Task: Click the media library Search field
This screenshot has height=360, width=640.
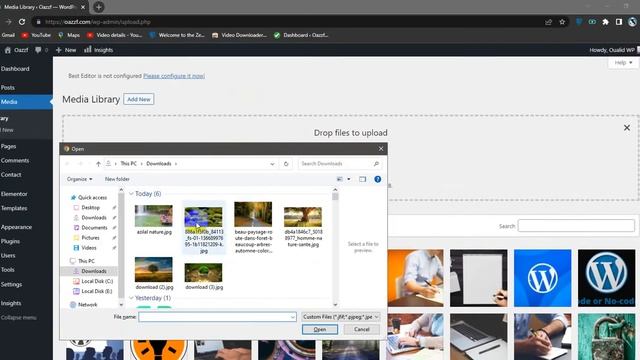Action: [576, 226]
